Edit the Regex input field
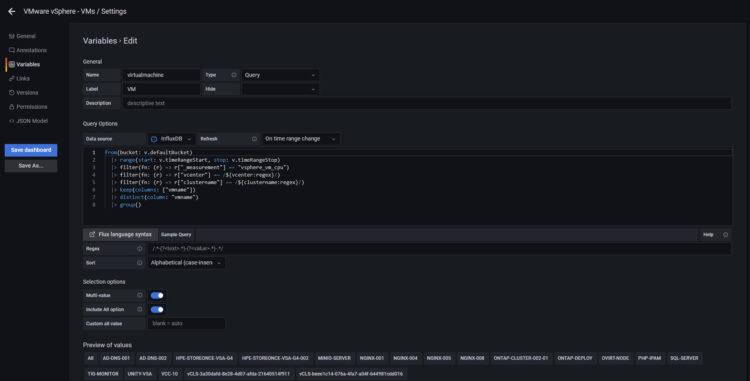The width and height of the screenshot is (750, 381). [x=439, y=249]
